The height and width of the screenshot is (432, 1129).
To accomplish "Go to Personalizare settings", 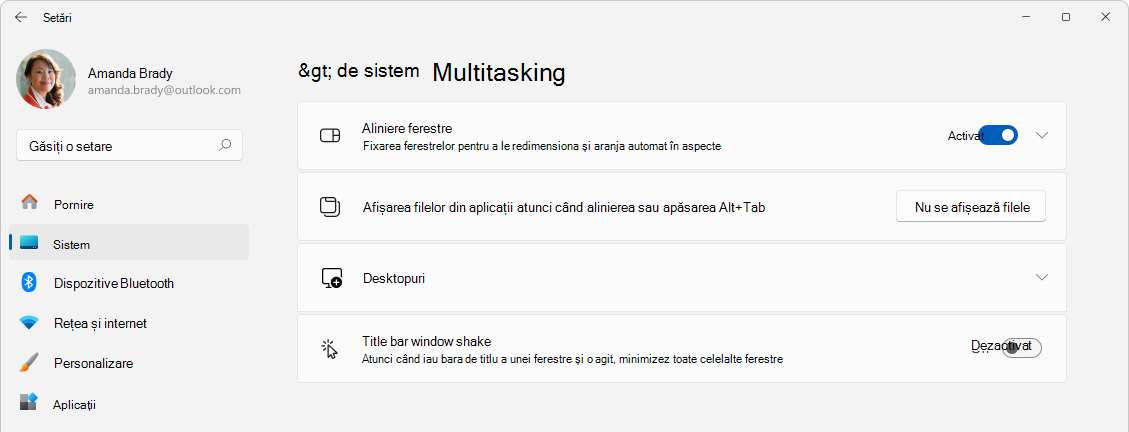I will (93, 363).
